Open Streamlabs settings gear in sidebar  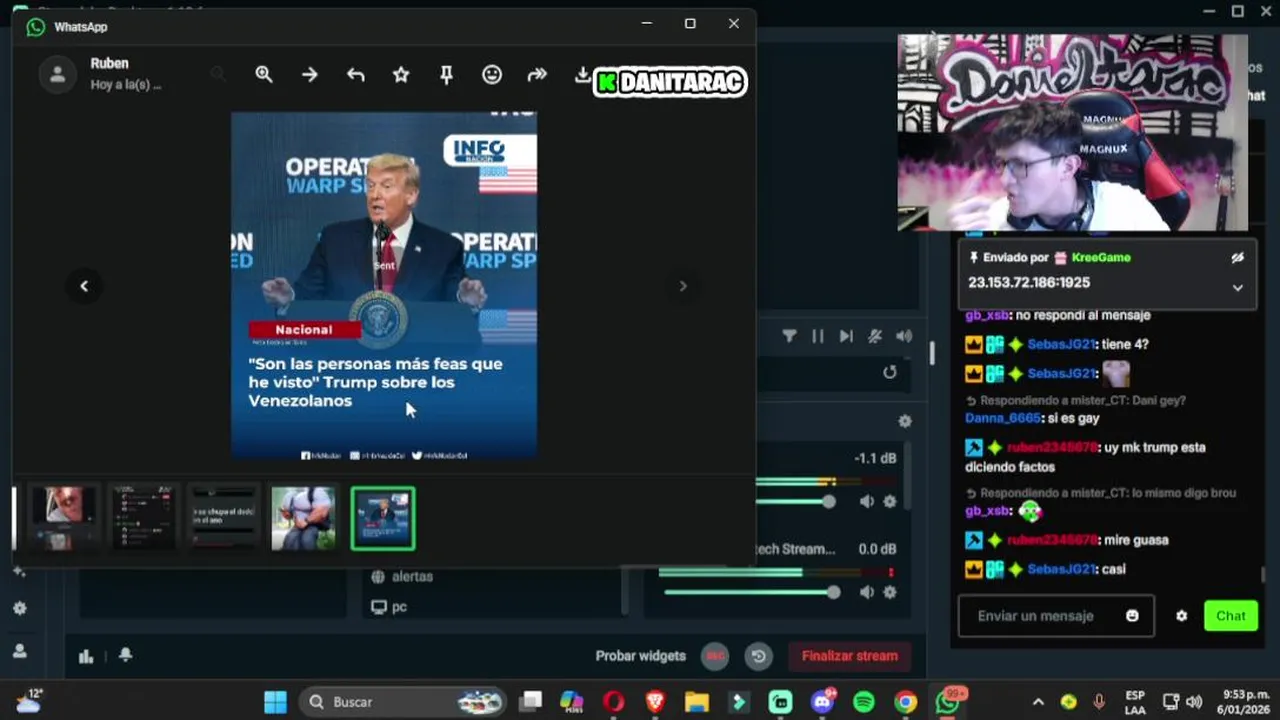pyautogui.click(x=19, y=608)
